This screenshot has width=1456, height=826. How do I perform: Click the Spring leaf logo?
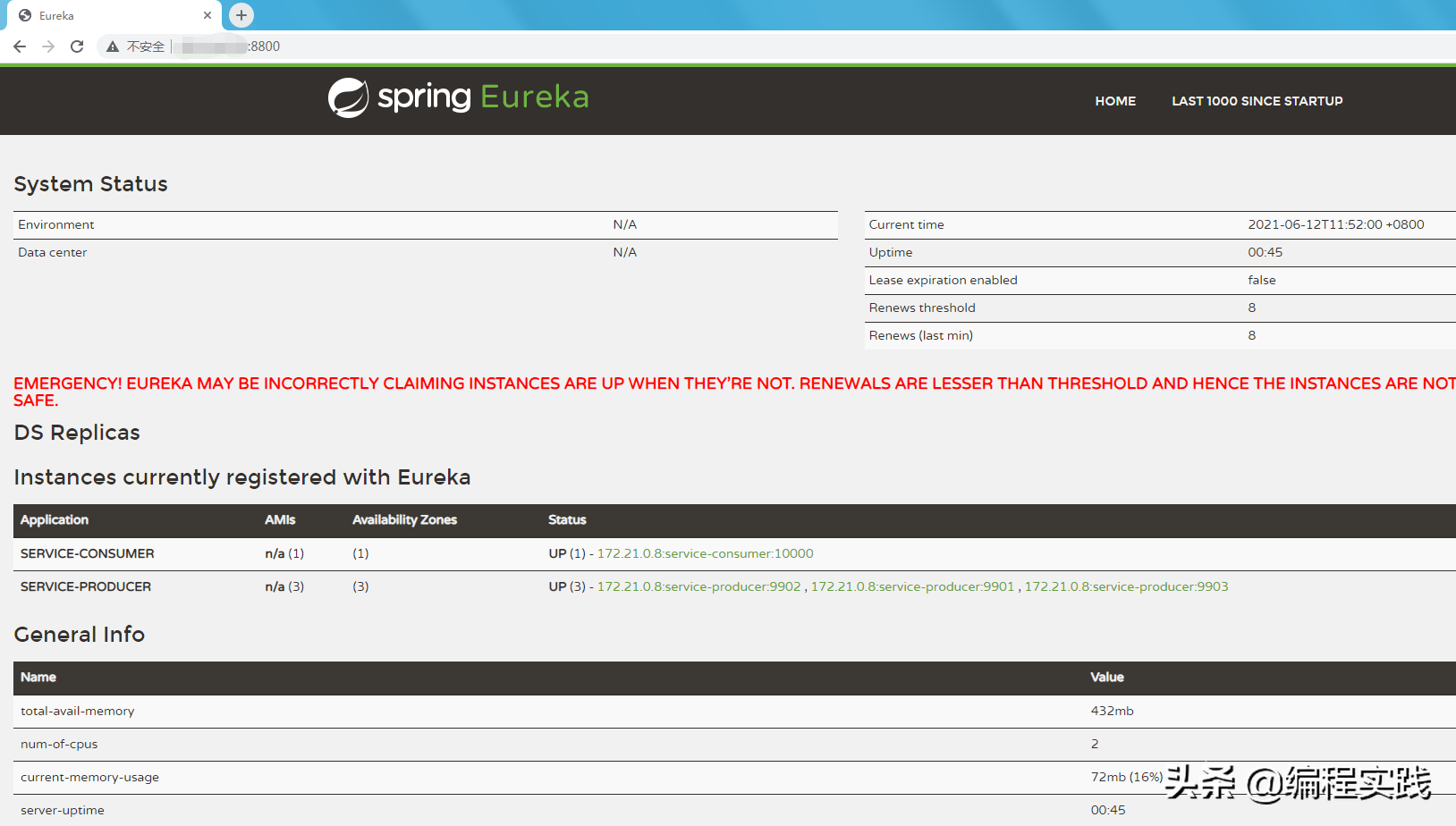tap(349, 97)
